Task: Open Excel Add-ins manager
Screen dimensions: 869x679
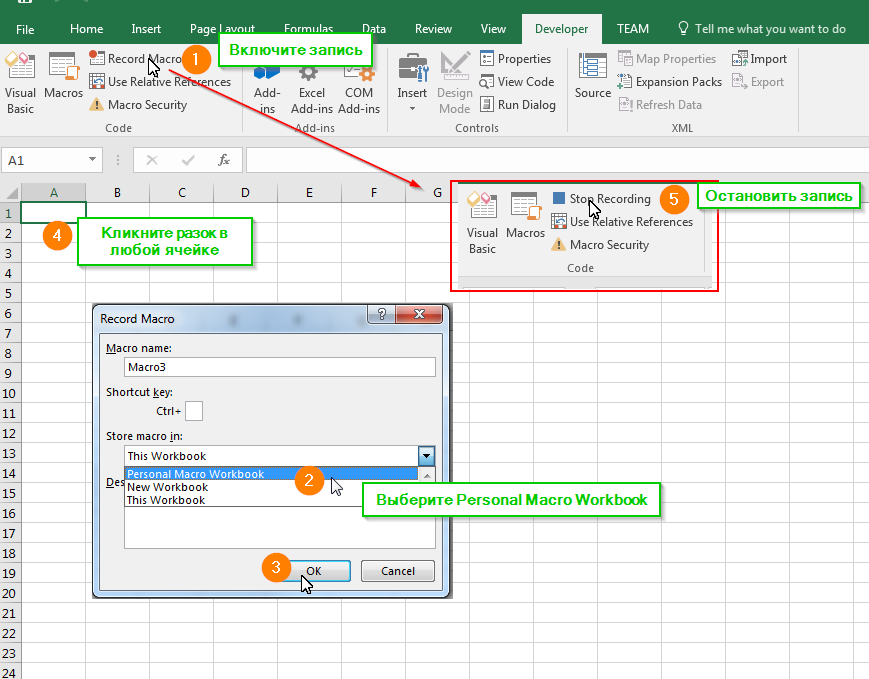Action: click(x=311, y=91)
